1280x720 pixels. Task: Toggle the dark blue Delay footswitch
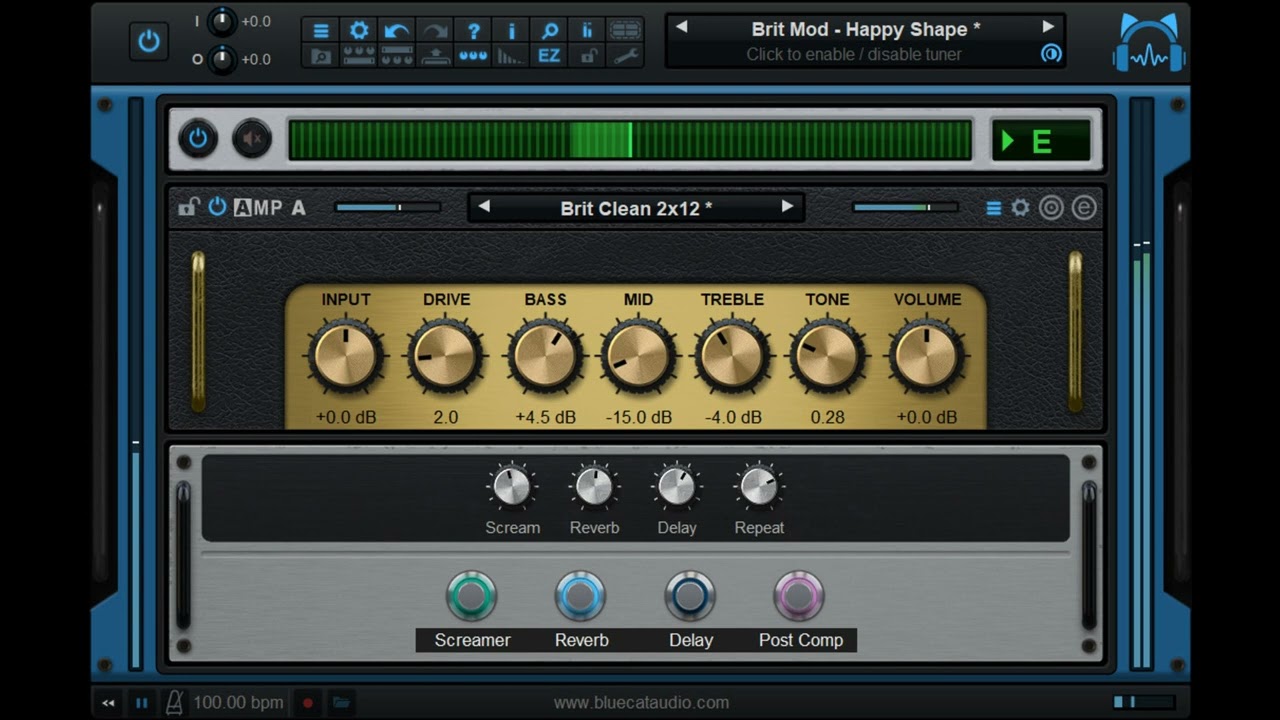(x=690, y=596)
